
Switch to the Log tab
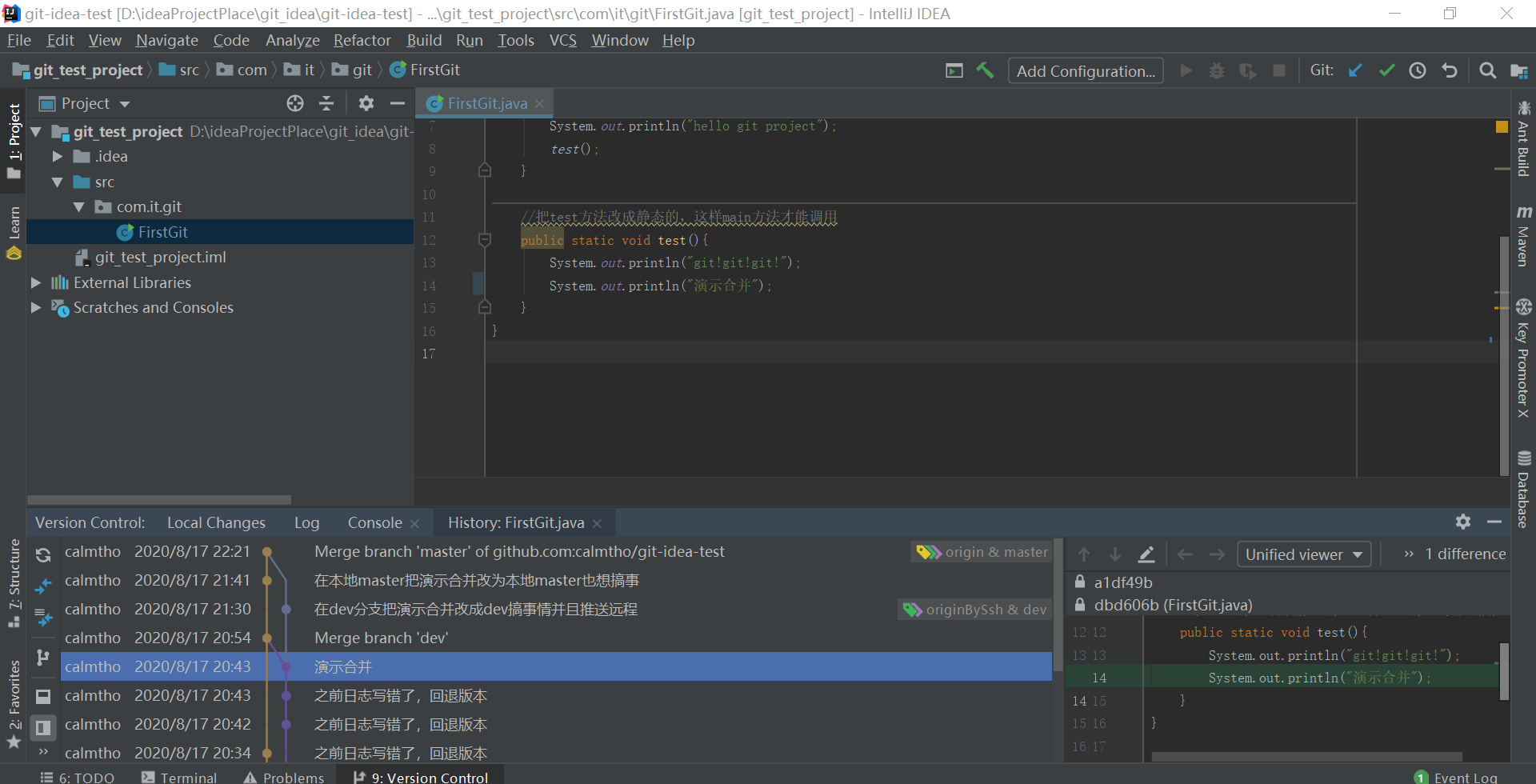(x=306, y=522)
